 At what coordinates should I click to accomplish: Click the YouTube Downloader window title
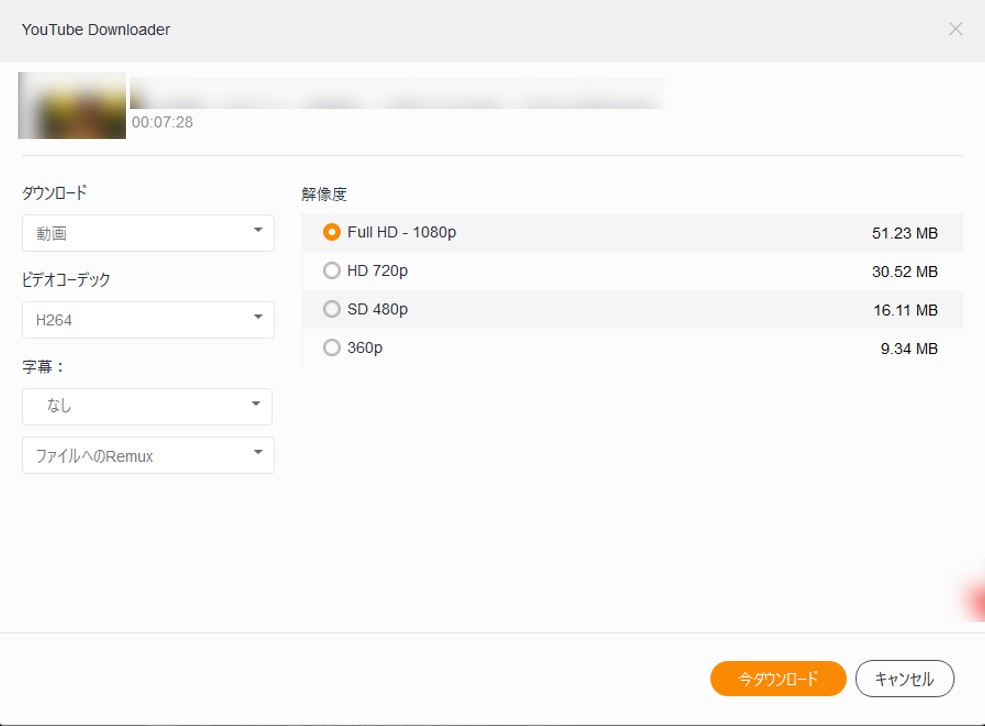[96, 30]
